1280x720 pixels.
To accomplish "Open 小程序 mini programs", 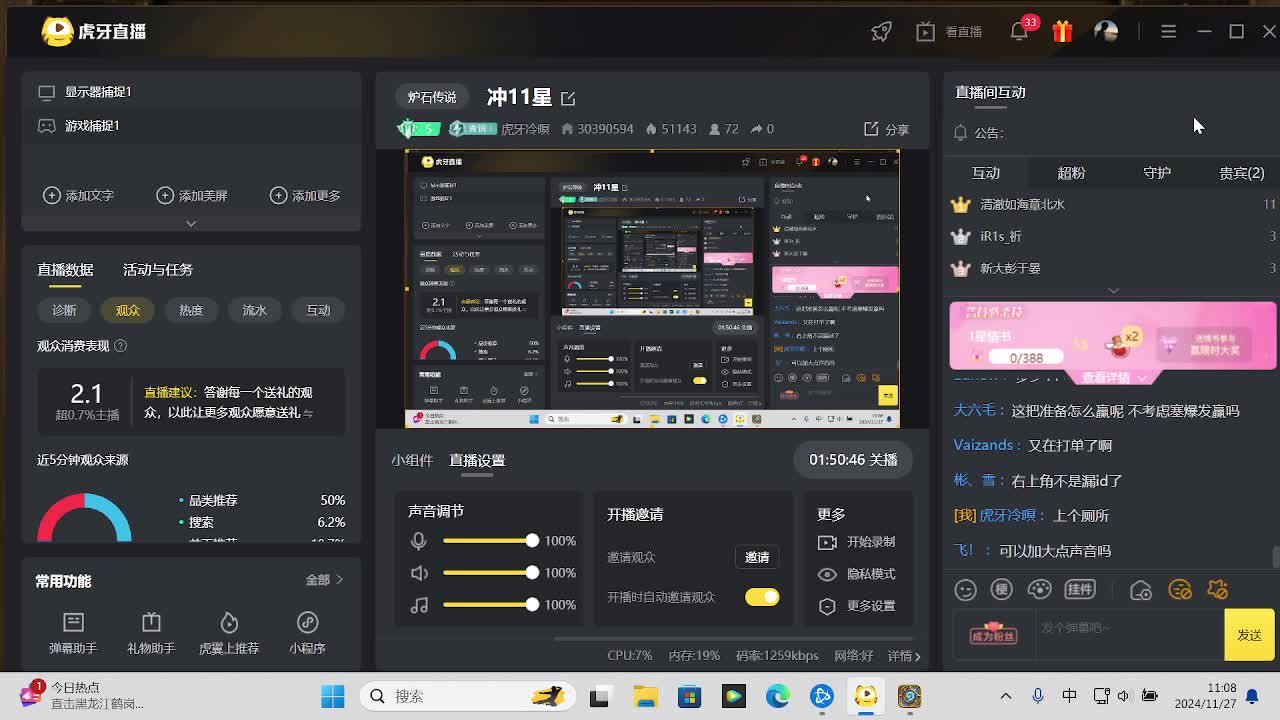I will coord(307,633).
